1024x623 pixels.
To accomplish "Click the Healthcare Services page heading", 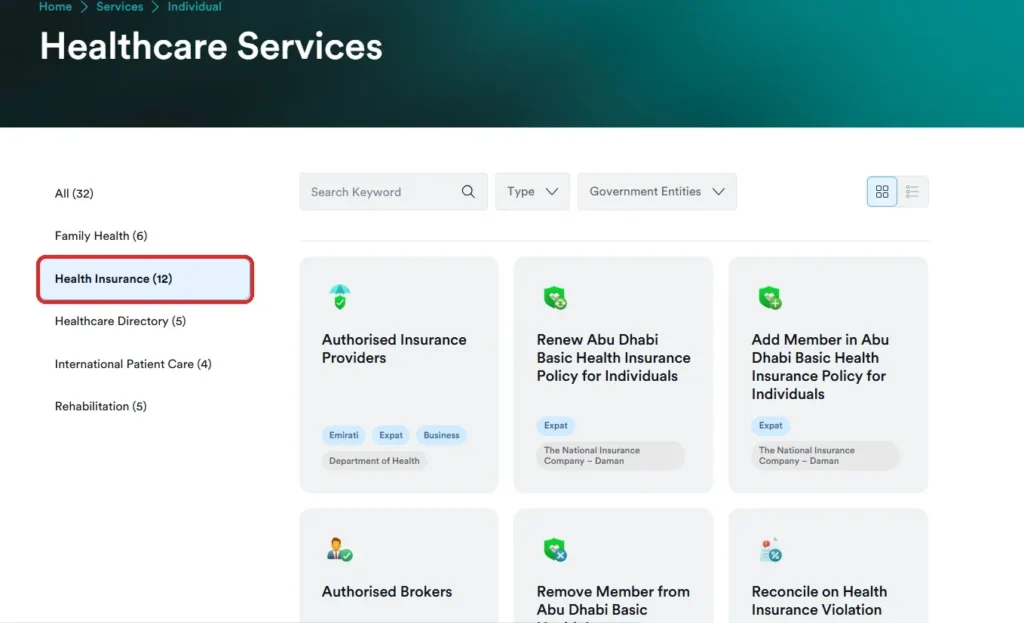I will coord(211,46).
